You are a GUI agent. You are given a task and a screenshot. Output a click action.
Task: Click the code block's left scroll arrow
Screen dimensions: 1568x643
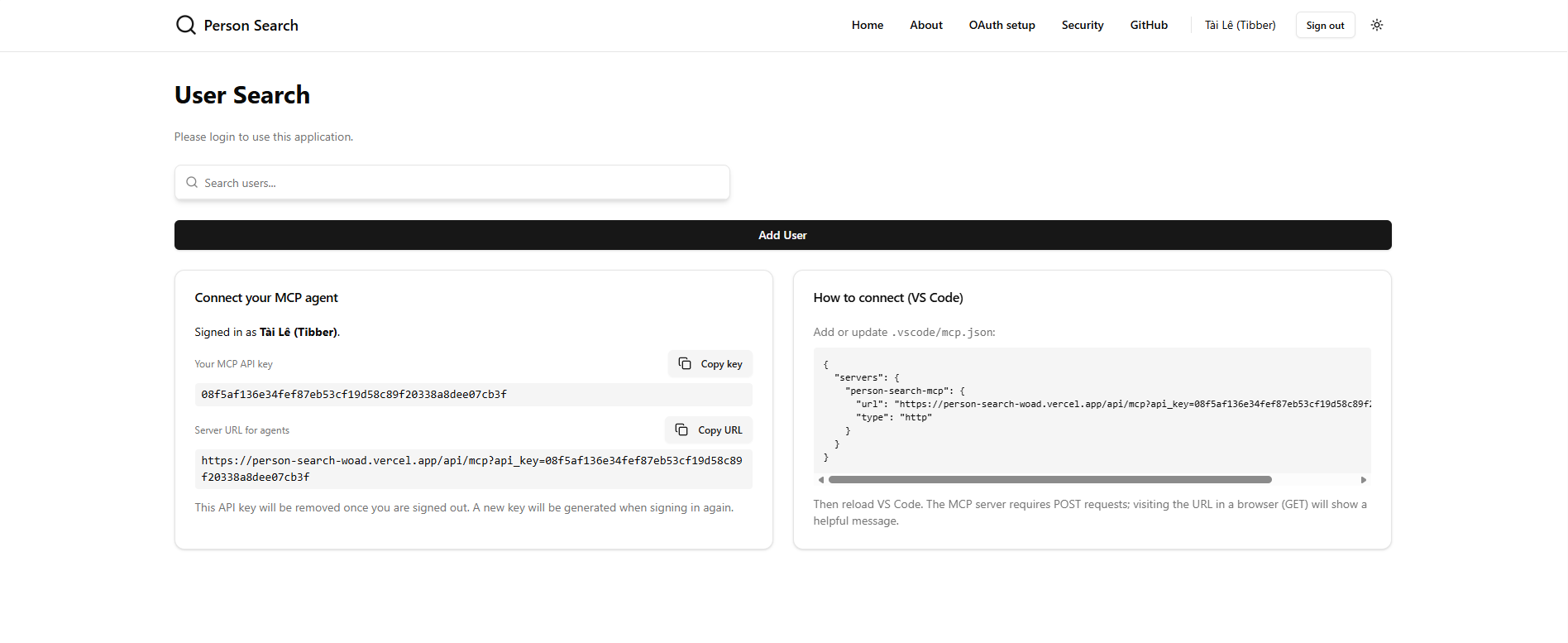(x=820, y=480)
